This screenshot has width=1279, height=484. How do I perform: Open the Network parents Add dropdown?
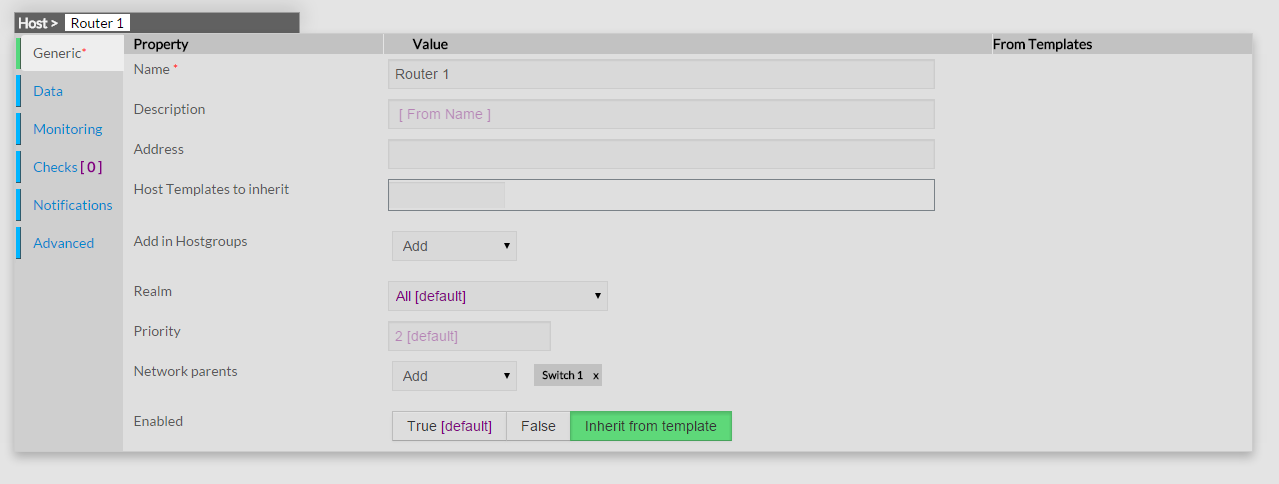[454, 376]
